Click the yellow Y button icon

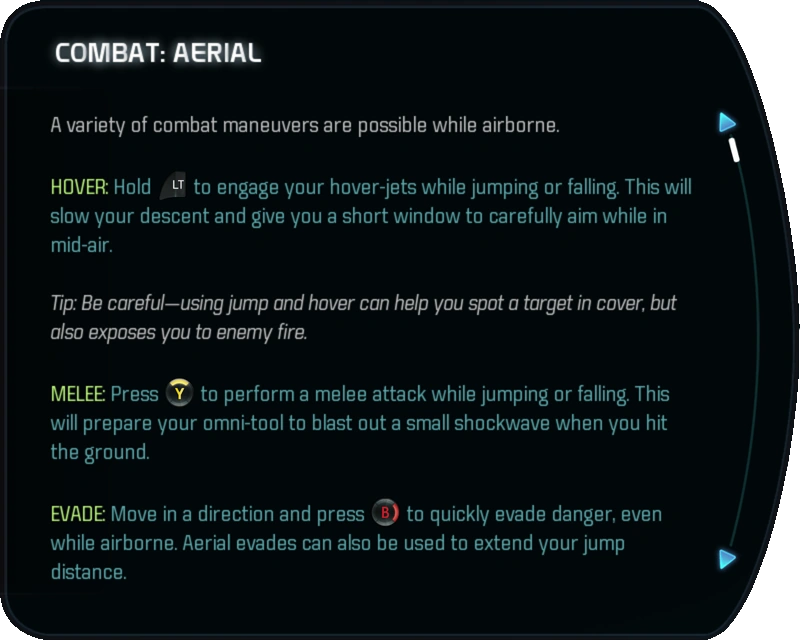click(x=180, y=393)
